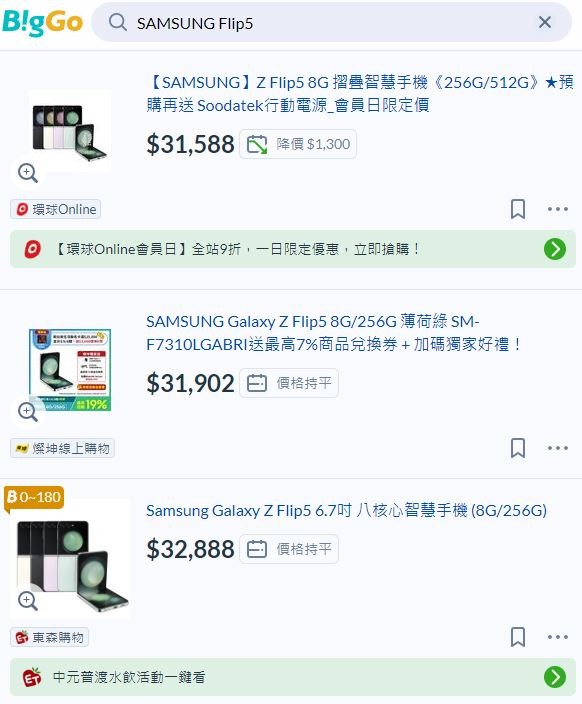Focus the SAMSUNG Flip5 search field
Image resolution: width=582 pixels, height=704 pixels.
[331, 22]
